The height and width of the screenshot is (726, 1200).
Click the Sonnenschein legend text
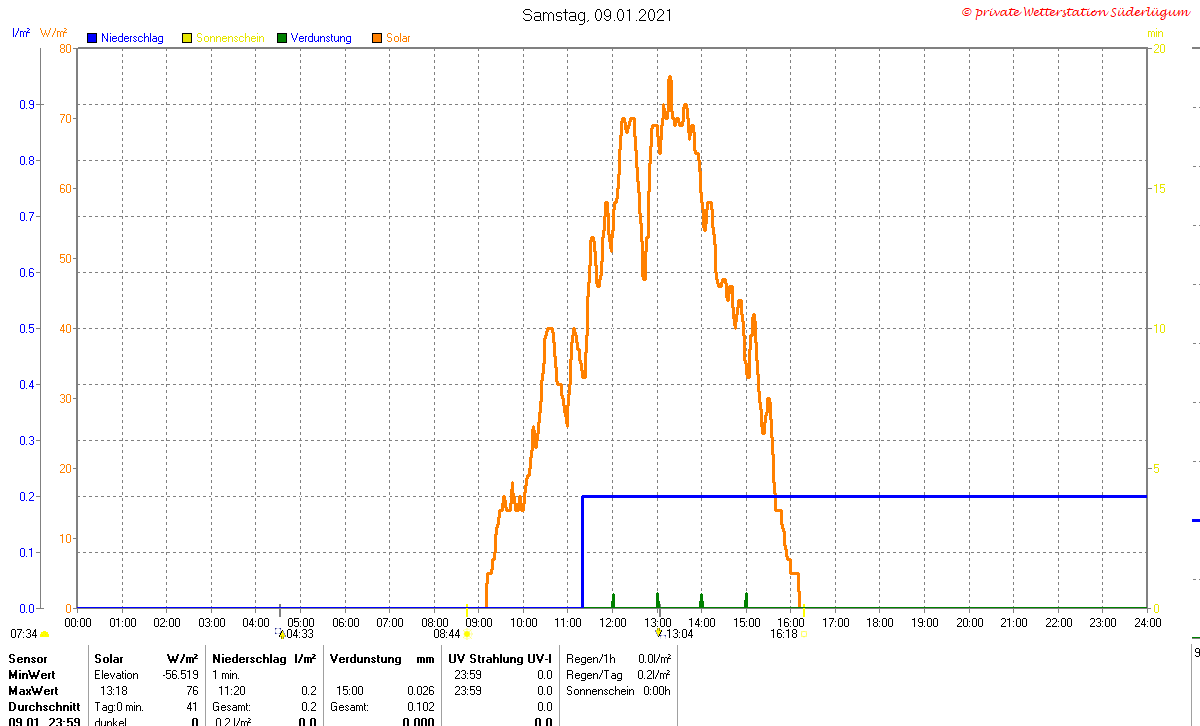tap(230, 38)
